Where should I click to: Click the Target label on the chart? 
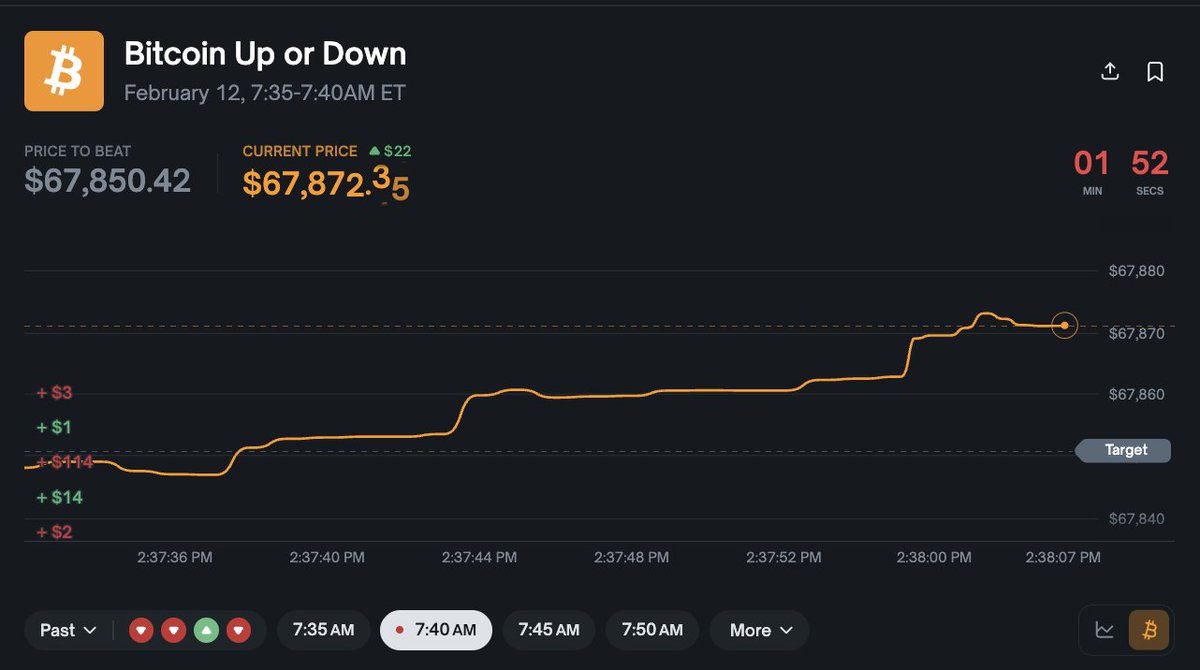[x=1122, y=450]
